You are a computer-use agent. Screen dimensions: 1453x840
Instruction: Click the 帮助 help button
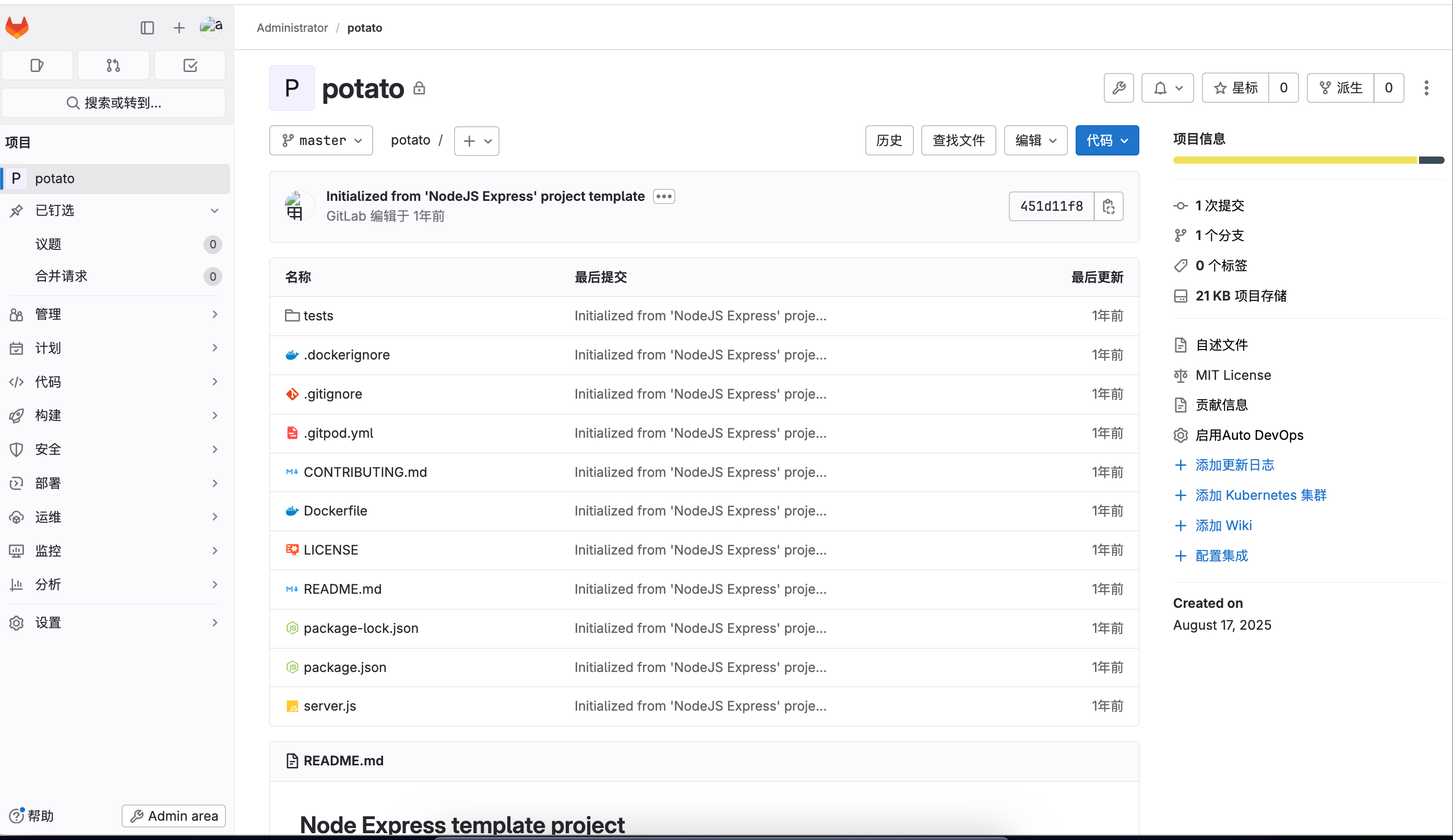click(32, 816)
